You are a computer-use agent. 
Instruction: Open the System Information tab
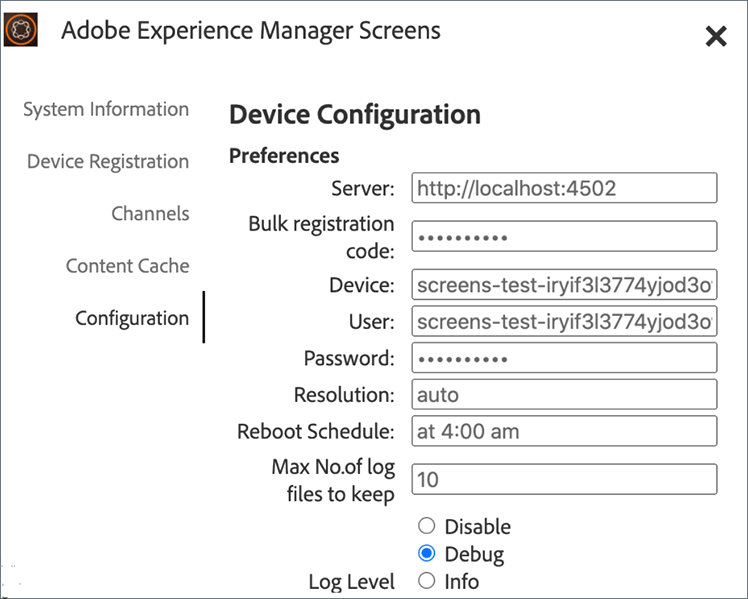[x=106, y=109]
